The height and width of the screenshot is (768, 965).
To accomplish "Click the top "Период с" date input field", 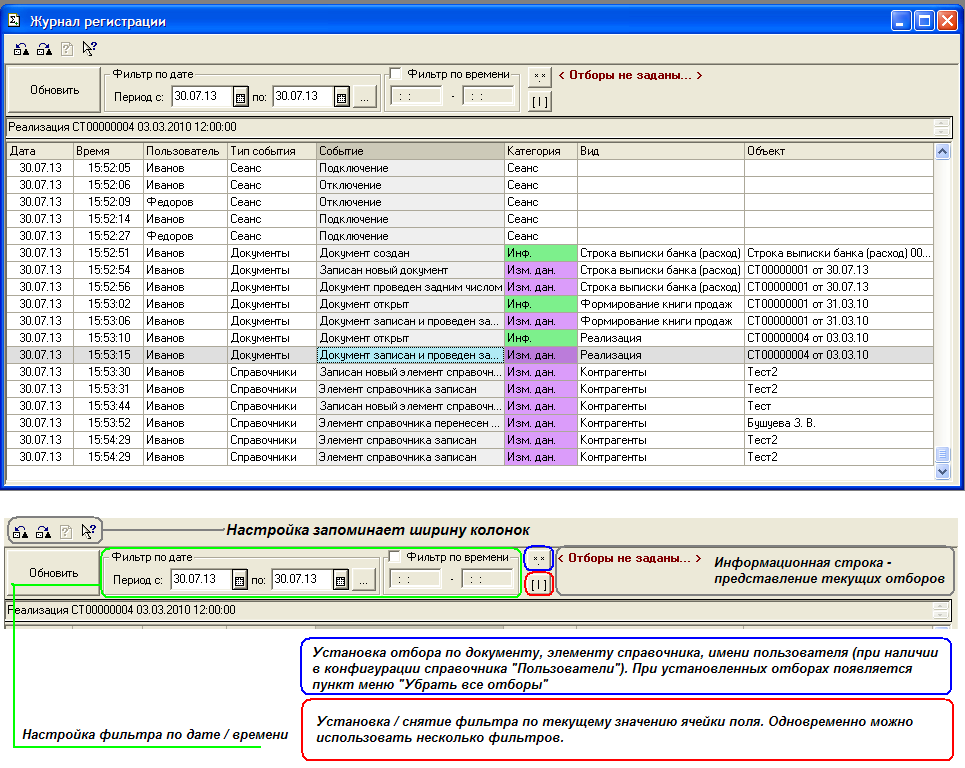I will point(201,96).
